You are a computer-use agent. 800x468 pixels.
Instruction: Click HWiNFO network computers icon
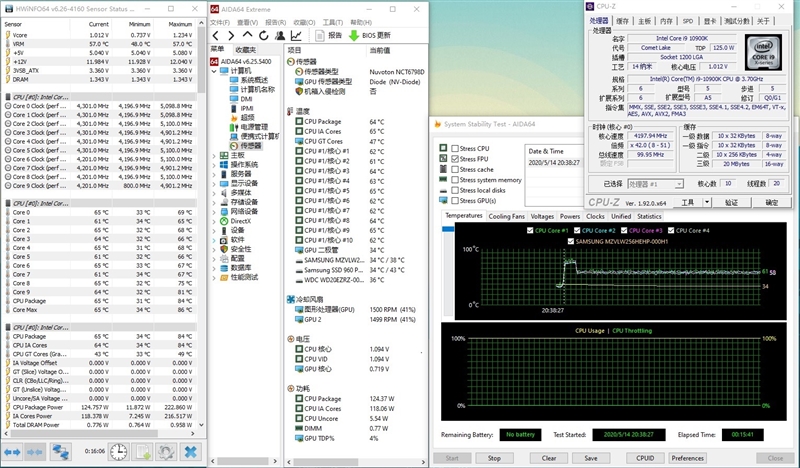click(60, 452)
